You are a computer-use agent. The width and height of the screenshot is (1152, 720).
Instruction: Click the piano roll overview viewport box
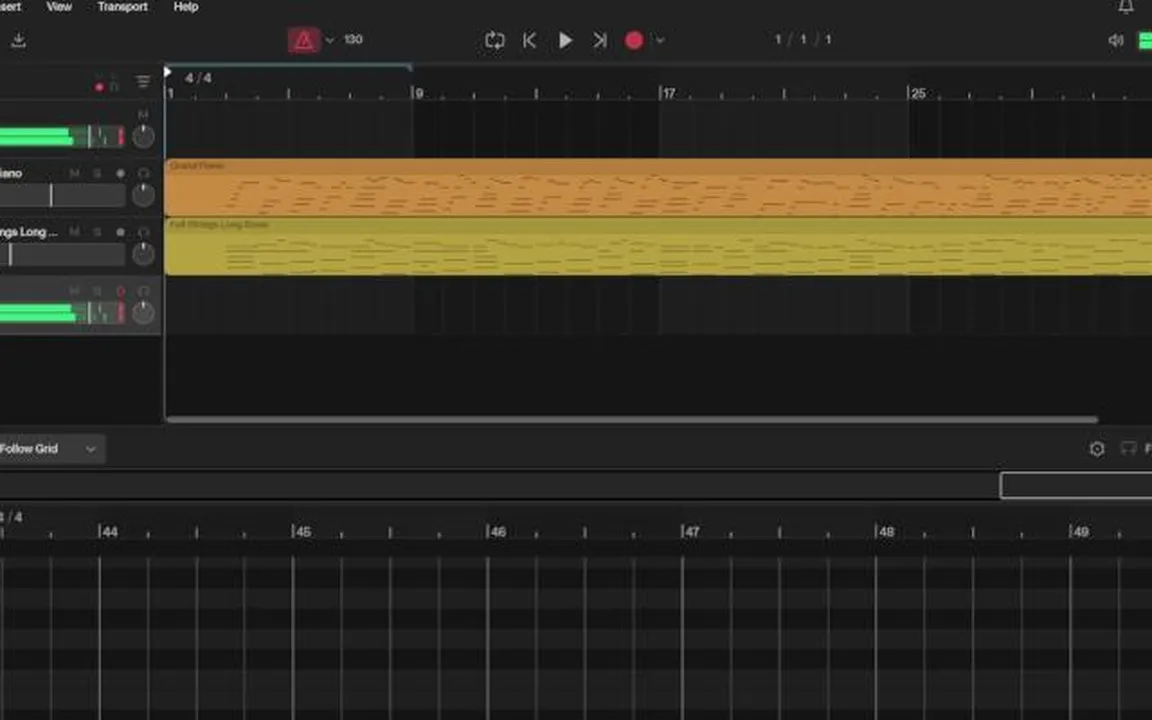click(x=1076, y=486)
